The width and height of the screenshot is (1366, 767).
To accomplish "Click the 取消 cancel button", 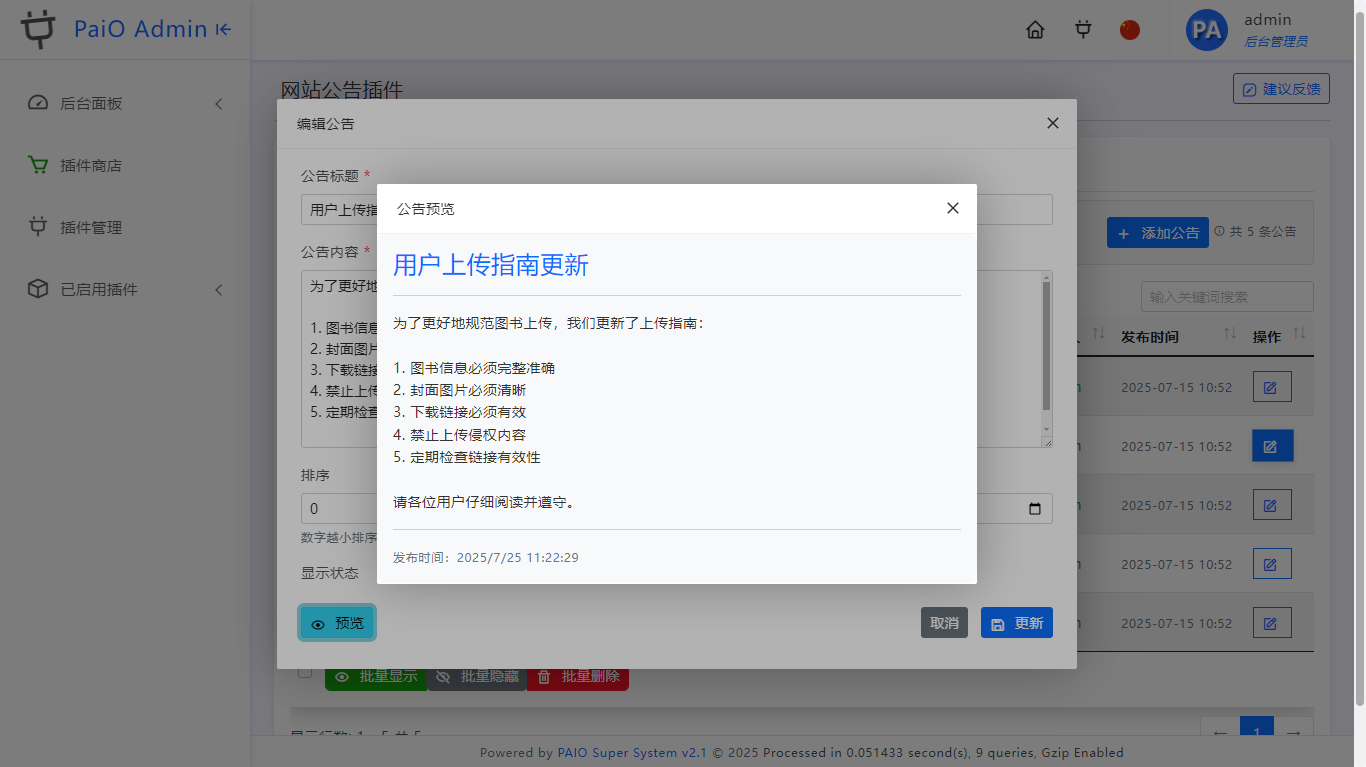I will (944, 623).
